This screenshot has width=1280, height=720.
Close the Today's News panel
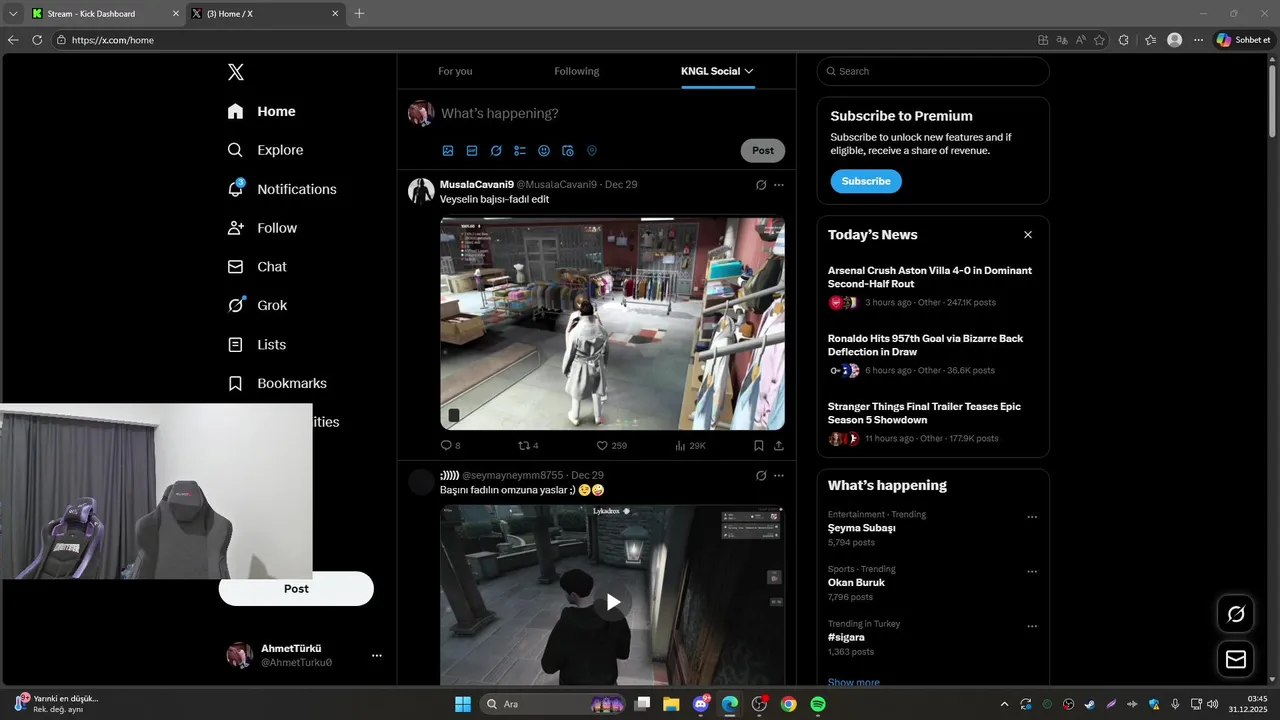[1028, 235]
